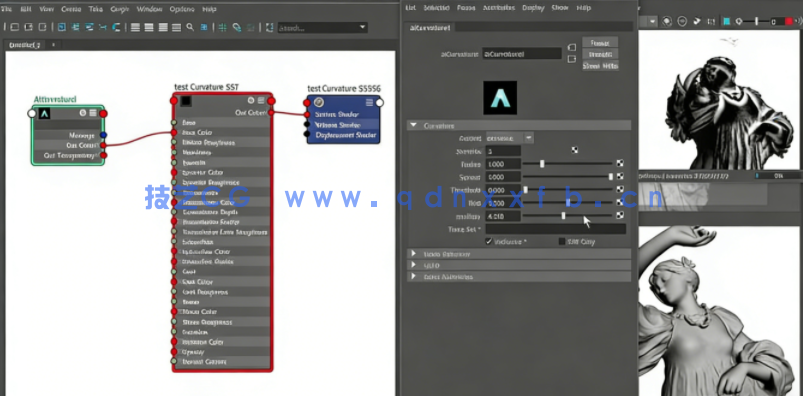Add a new graph tab with plus button
This screenshot has height=396, width=803.
click(53, 45)
